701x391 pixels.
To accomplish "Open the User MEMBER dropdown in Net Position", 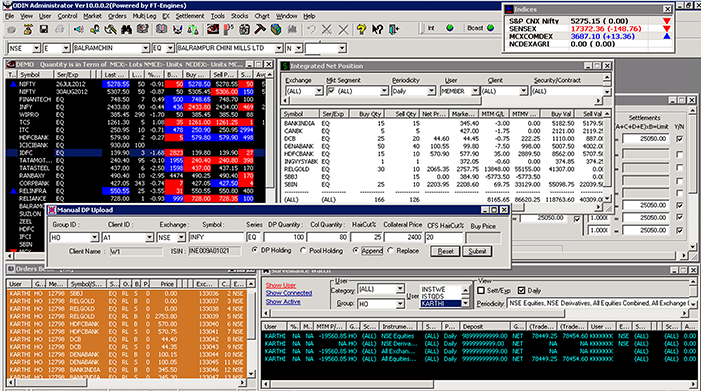I will (475, 91).
